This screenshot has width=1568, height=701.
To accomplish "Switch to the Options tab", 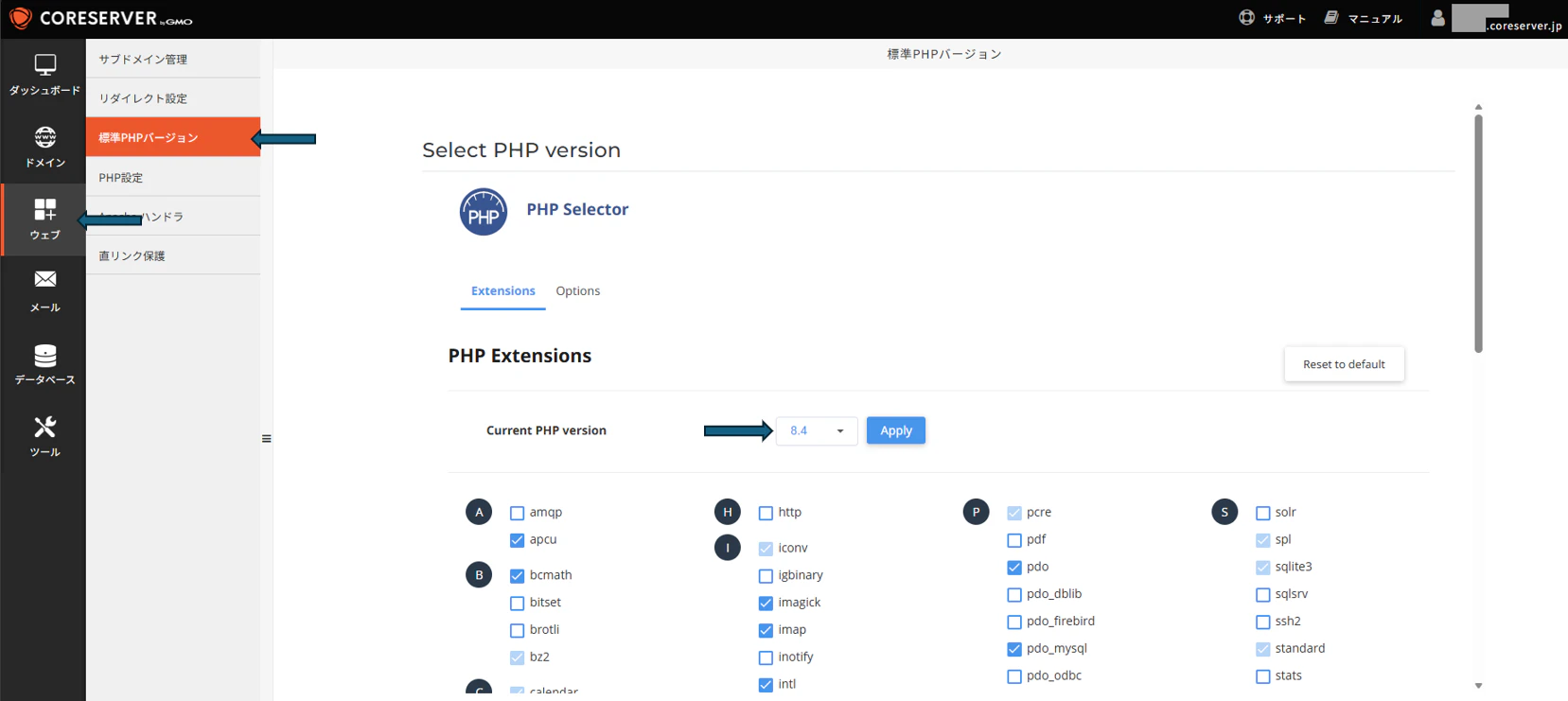I will coord(578,290).
